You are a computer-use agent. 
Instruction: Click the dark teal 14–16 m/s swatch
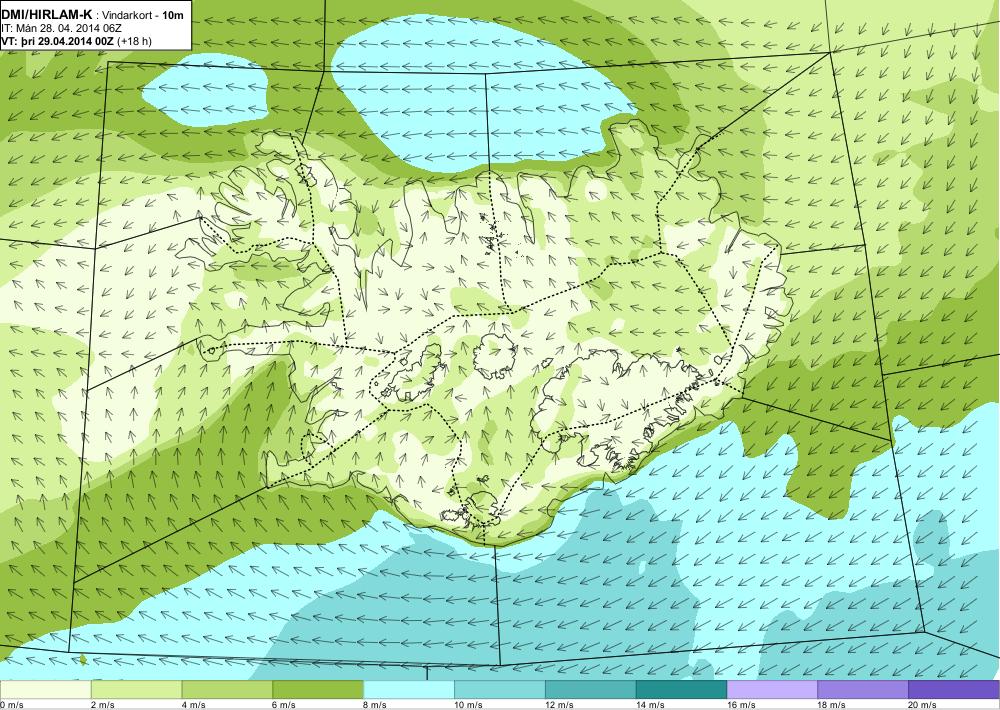click(682, 690)
